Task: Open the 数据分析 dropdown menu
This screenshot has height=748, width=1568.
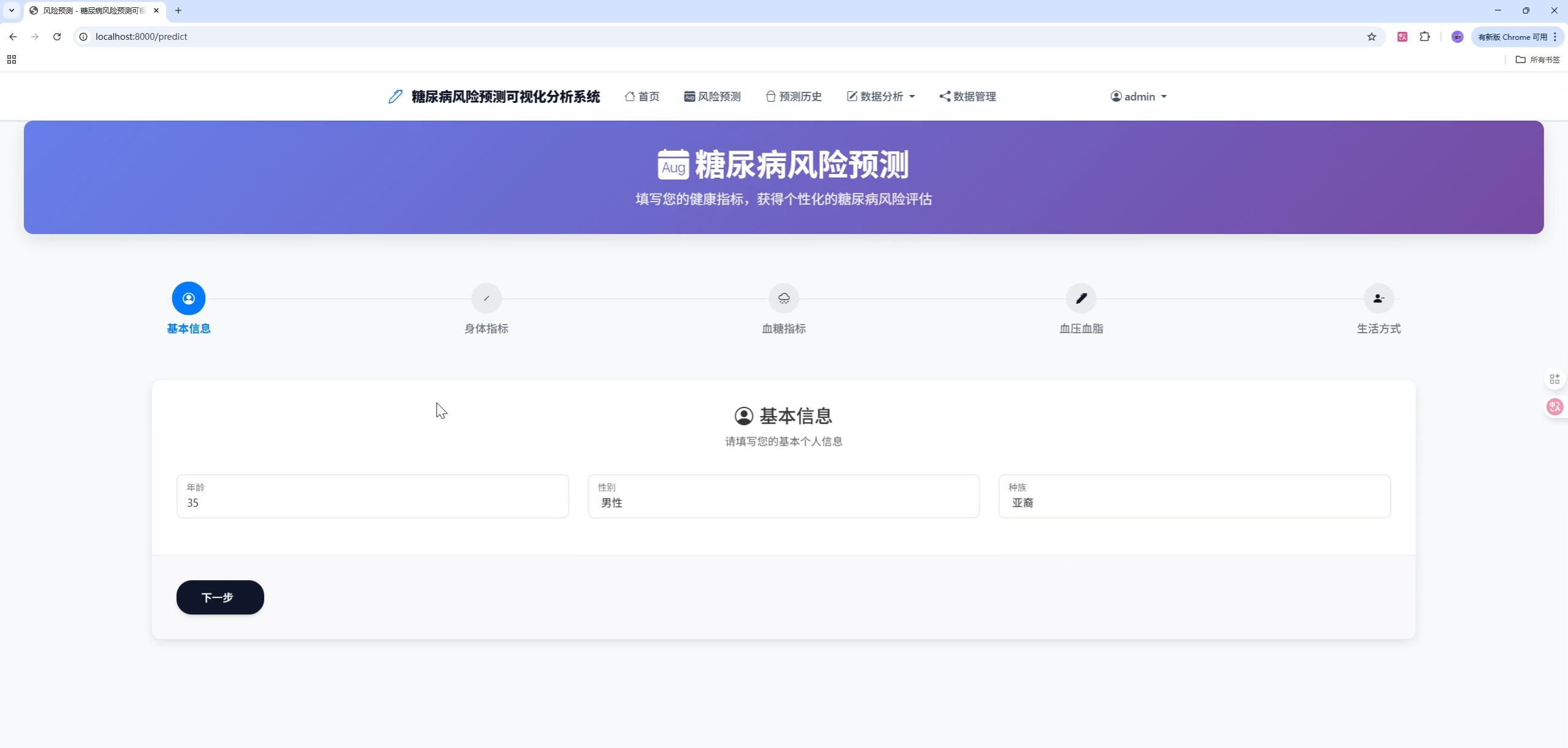Action: pyautogui.click(x=880, y=96)
